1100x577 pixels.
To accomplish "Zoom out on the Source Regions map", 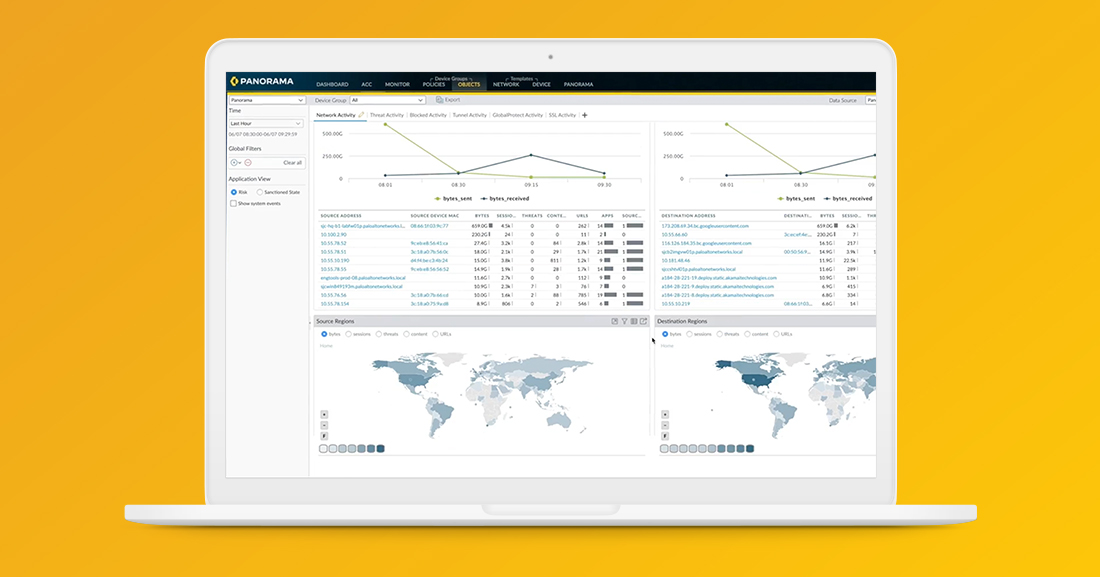I will click(x=324, y=425).
